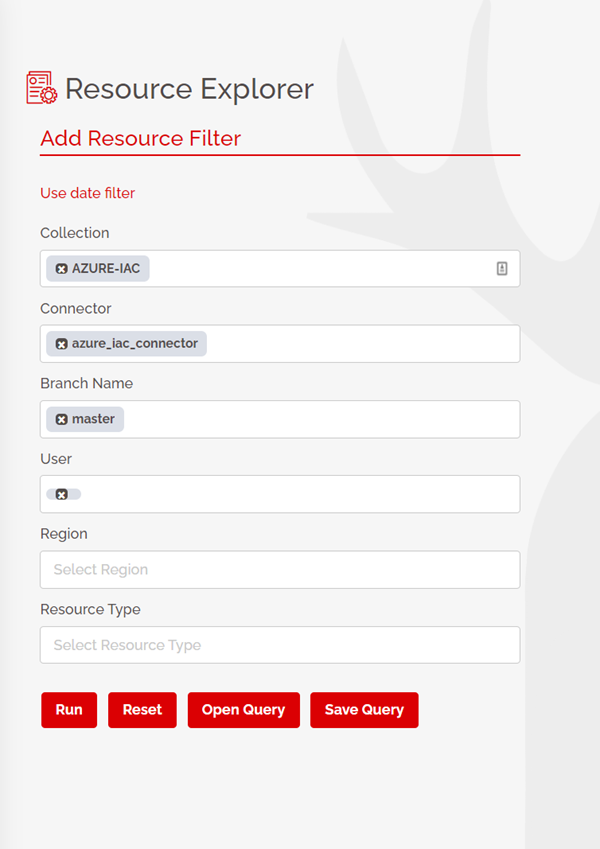
Task: Select the azure_iac_connector tag label text
Action: (134, 344)
